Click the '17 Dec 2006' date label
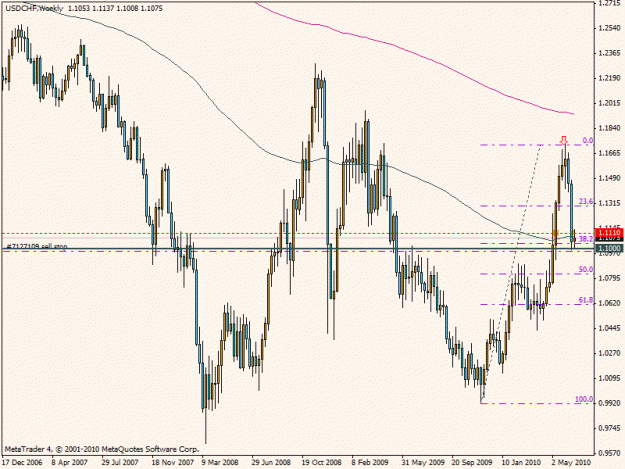Screen dimensions: 625x469 (x=22, y=462)
